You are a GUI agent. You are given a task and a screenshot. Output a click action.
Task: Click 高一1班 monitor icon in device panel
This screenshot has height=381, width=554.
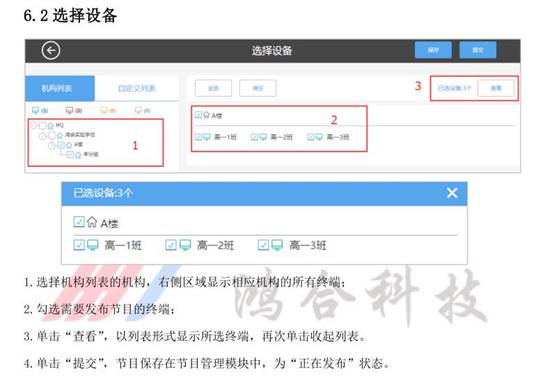pos(207,137)
